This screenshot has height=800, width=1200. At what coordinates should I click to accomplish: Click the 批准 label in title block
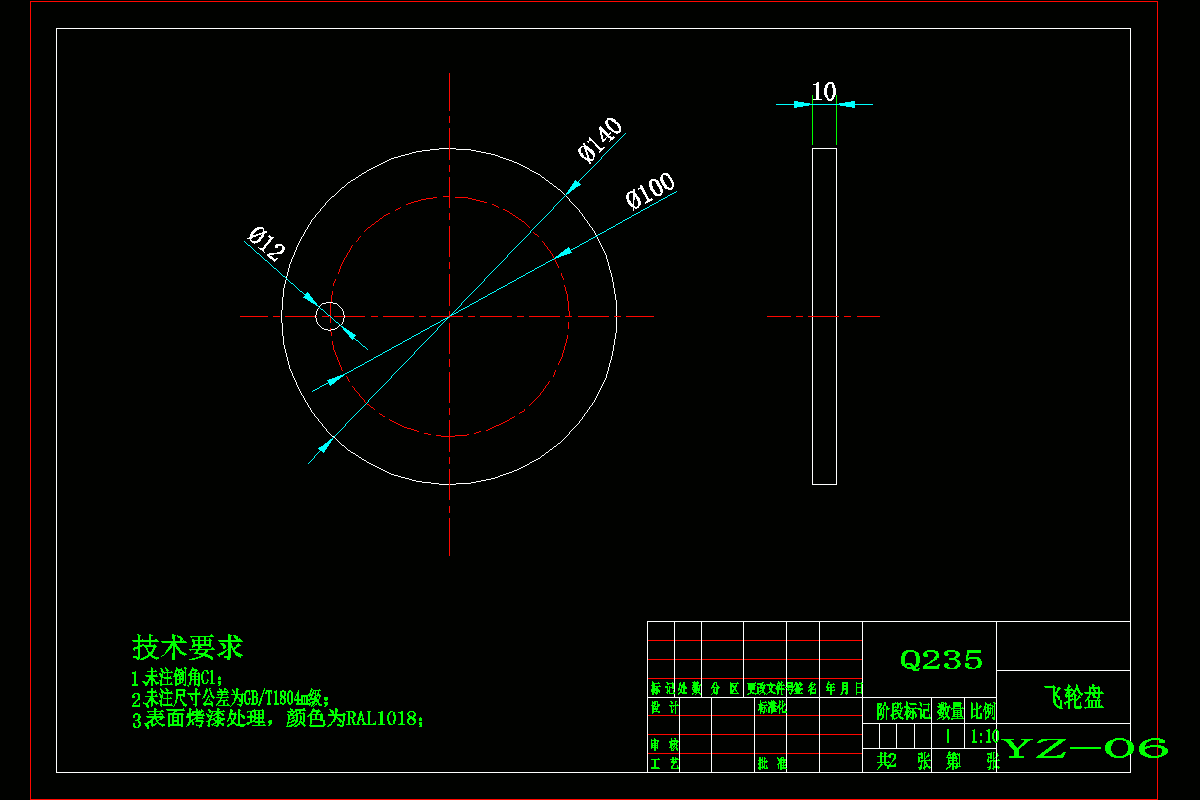[772, 764]
